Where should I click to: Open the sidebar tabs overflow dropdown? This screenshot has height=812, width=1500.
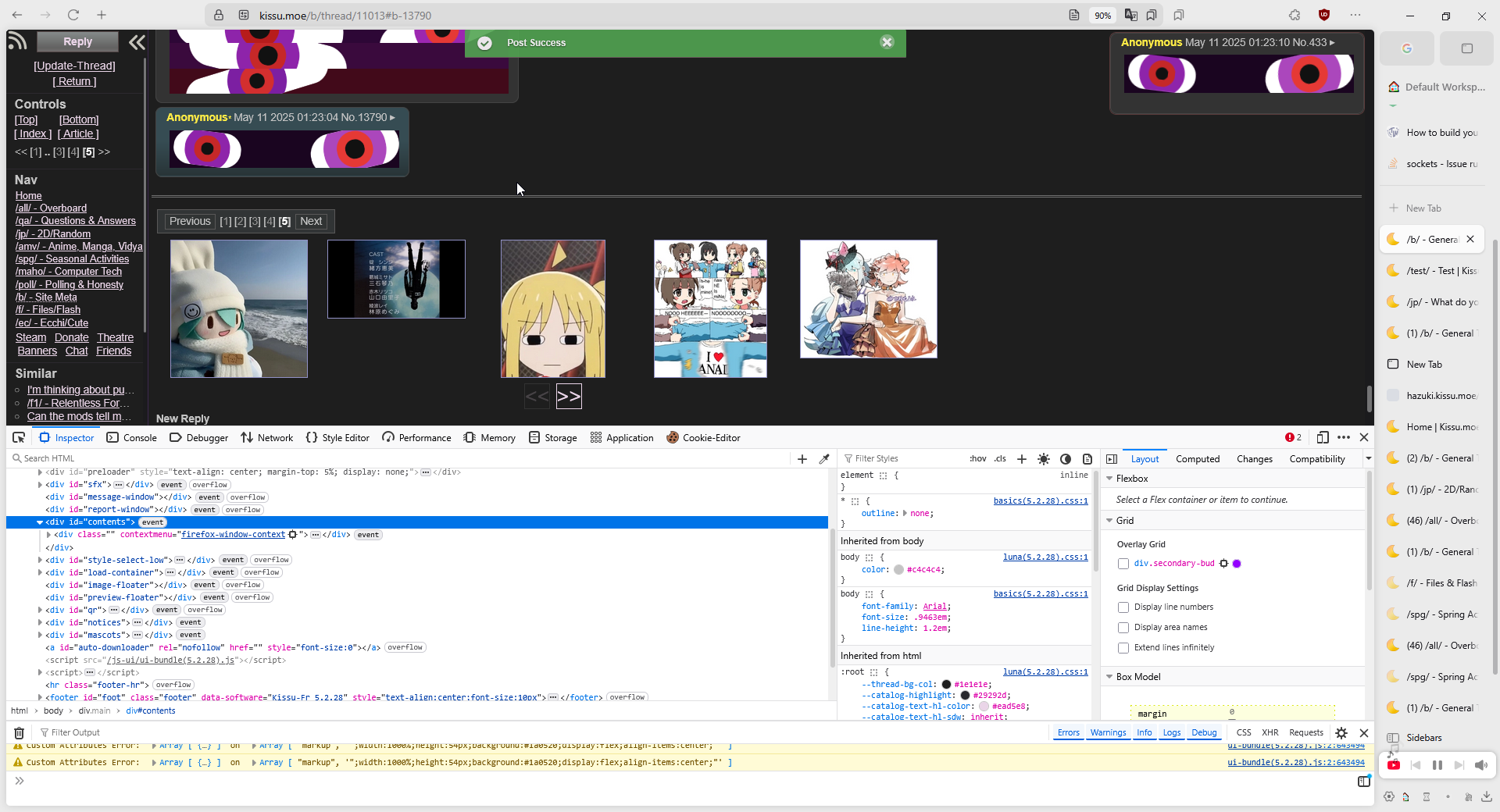coord(1368,459)
